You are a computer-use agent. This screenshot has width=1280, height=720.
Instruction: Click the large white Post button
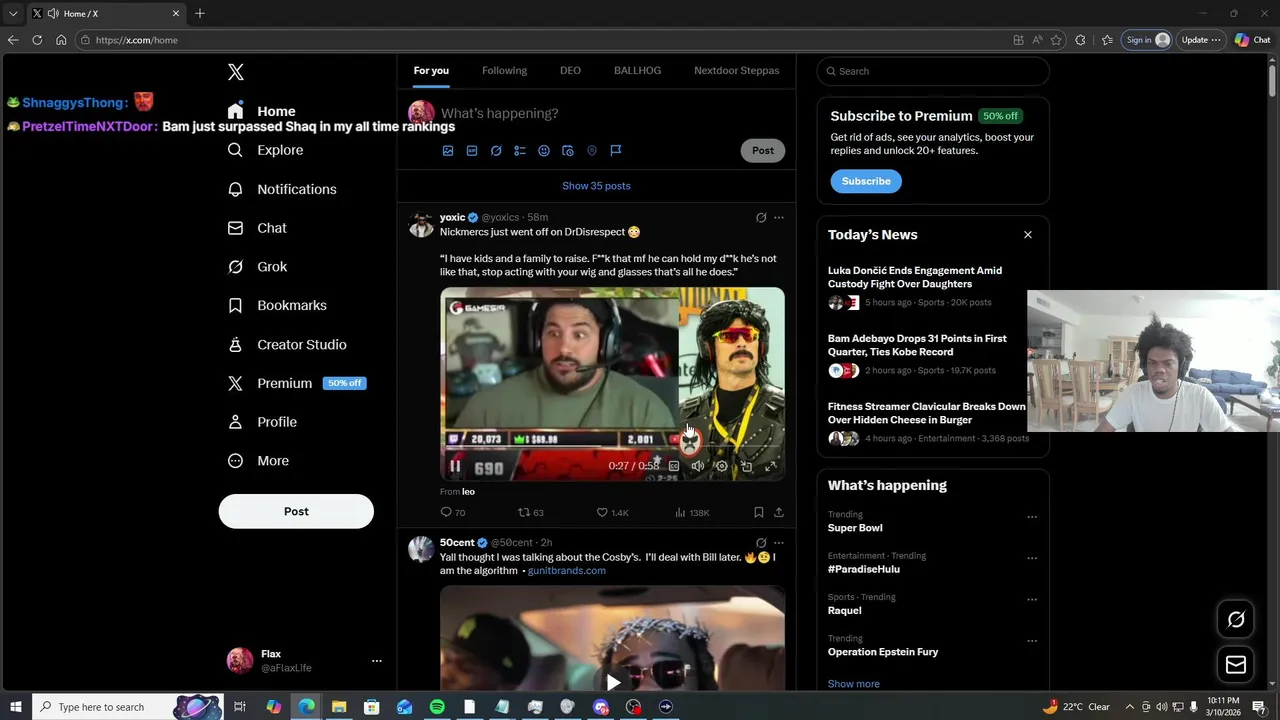pyautogui.click(x=296, y=511)
